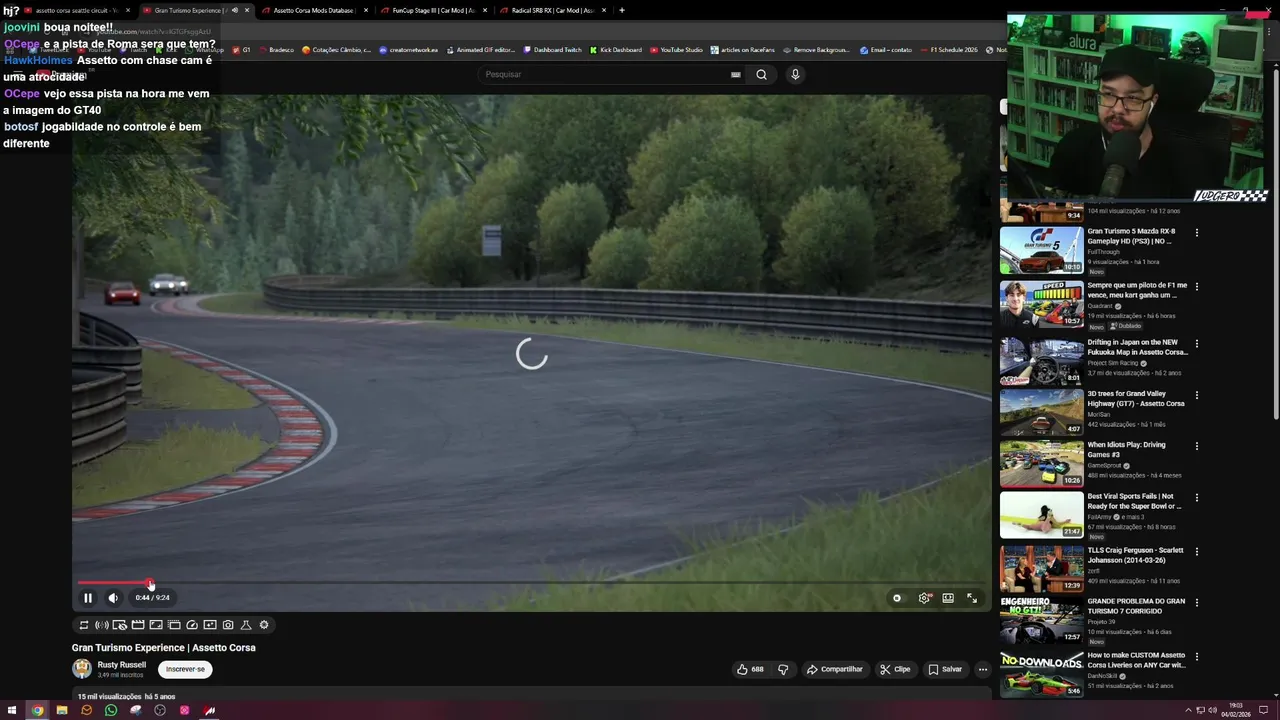Open the G1 bookmark
Viewport: 1280px width, 720px height.
click(x=241, y=49)
